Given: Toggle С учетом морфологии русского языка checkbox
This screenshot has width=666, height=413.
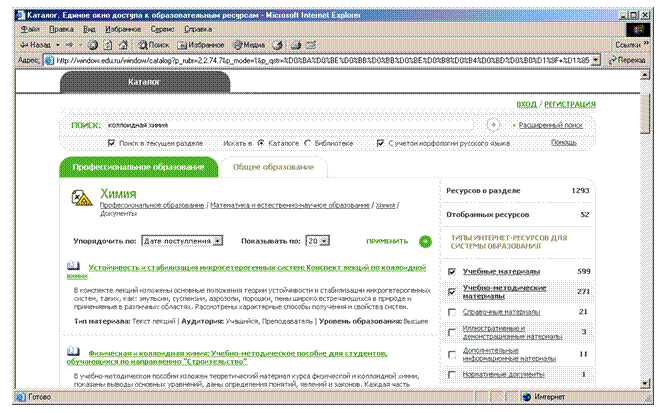Looking at the screenshot, I should tap(381, 143).
